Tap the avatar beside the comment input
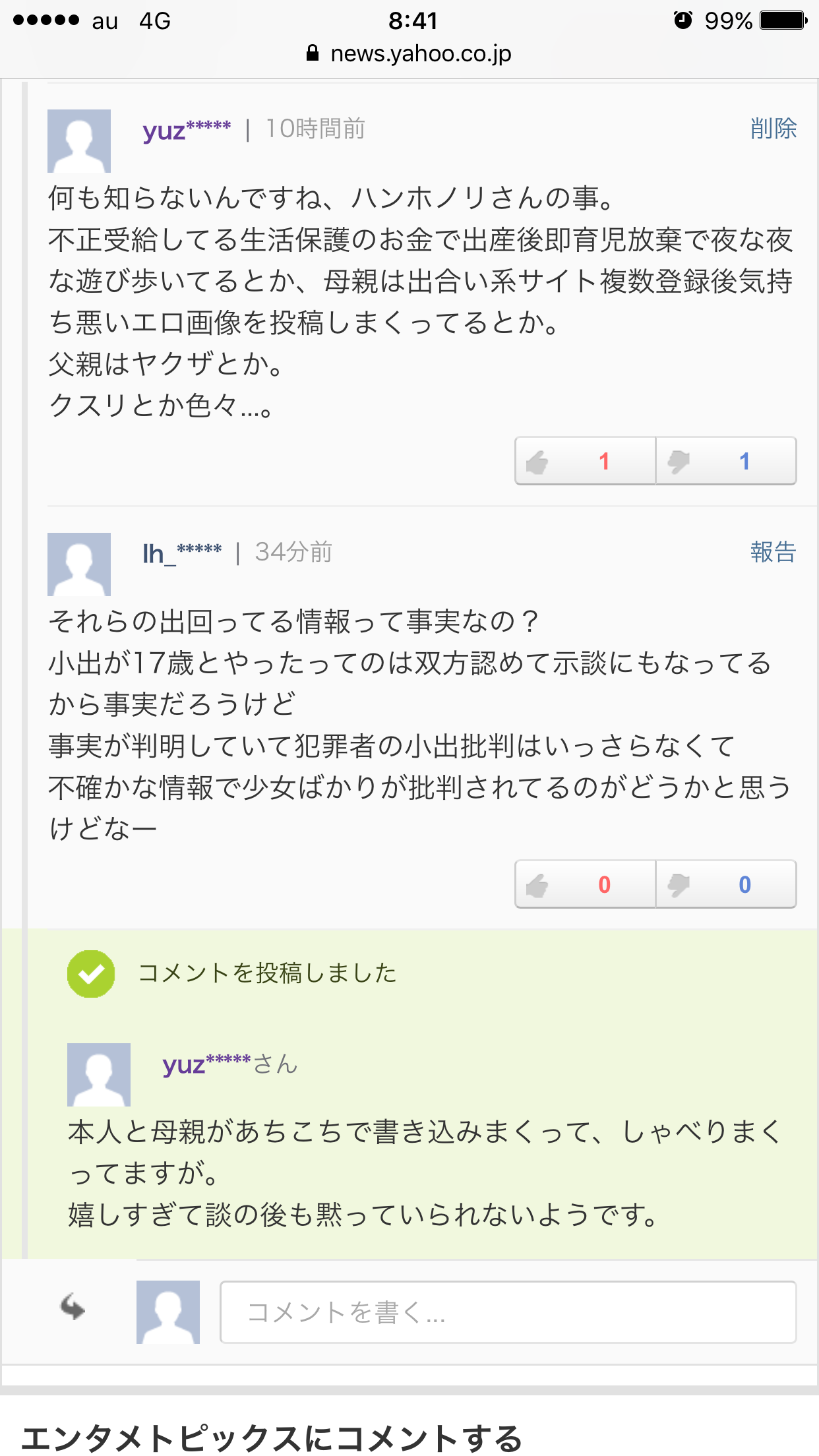Viewport: 819px width, 1456px height. tap(168, 1312)
